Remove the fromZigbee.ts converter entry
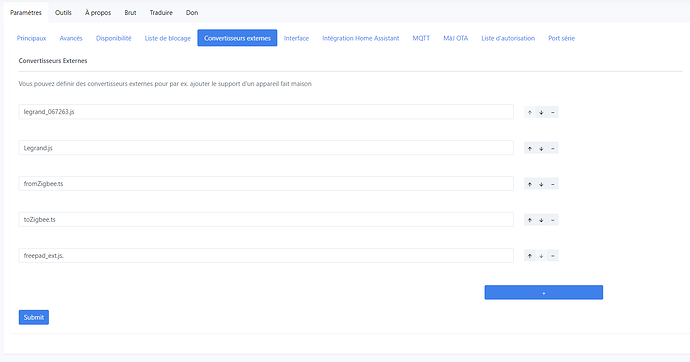Screen dimensions: 690x362 553,184
